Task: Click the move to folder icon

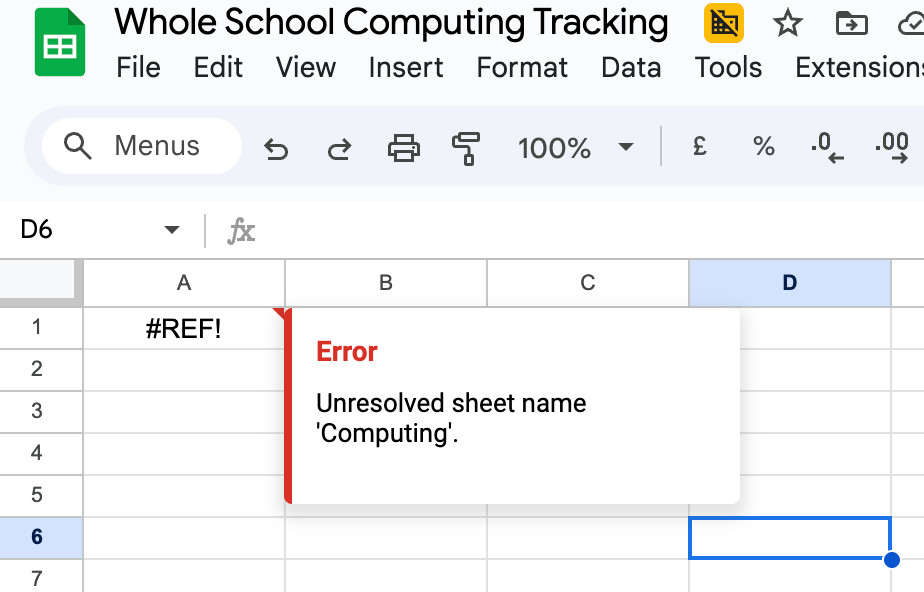Action: [851, 23]
